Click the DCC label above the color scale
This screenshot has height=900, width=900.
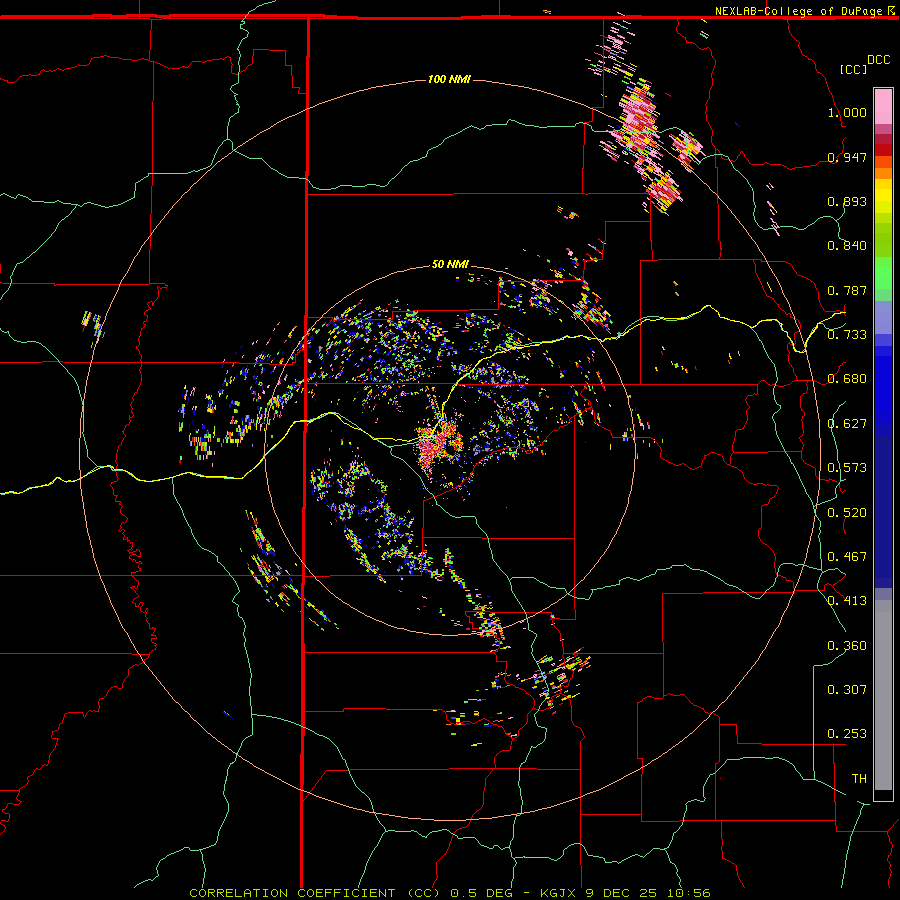click(878, 60)
